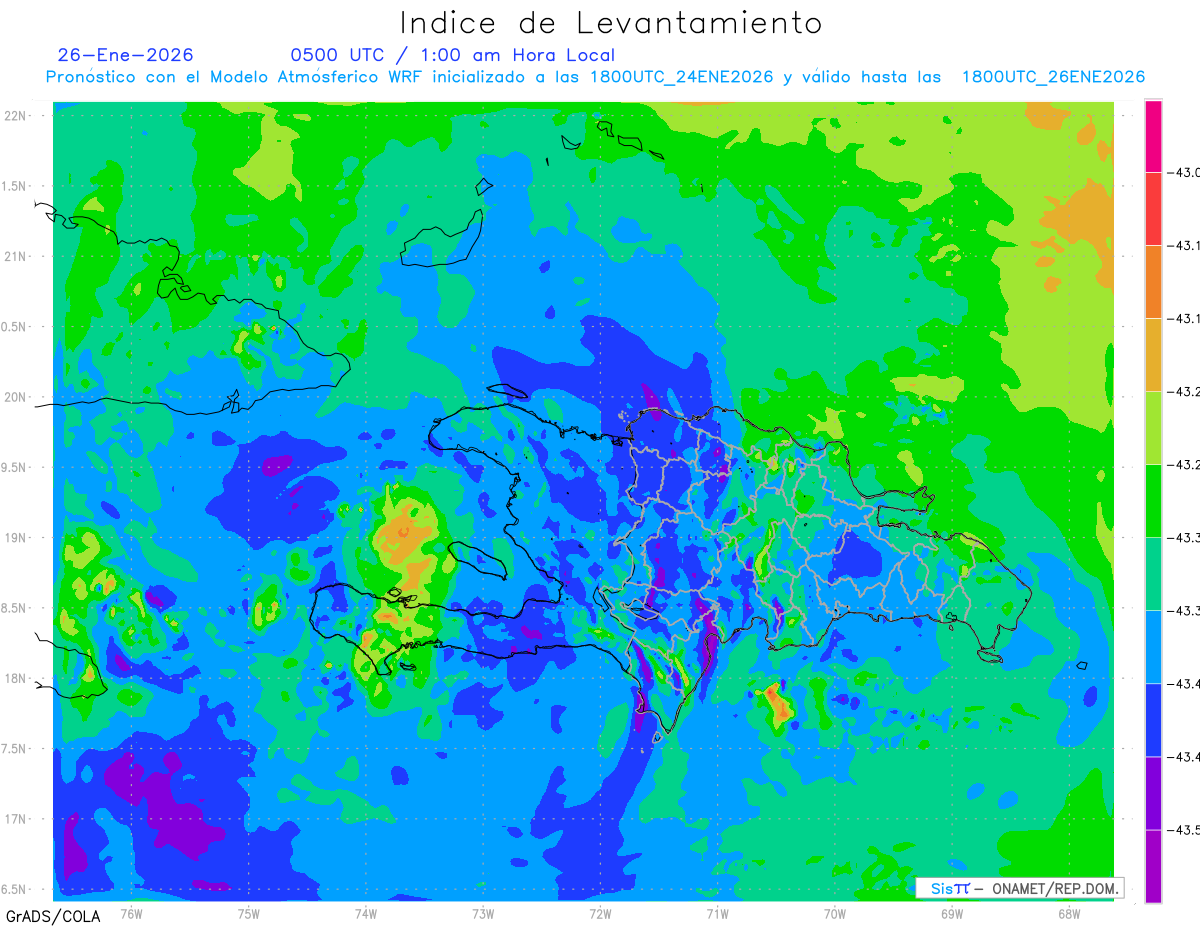This screenshot has height=927, width=1200.
Task: Click the '22N' latitude label
Action: click(16, 115)
